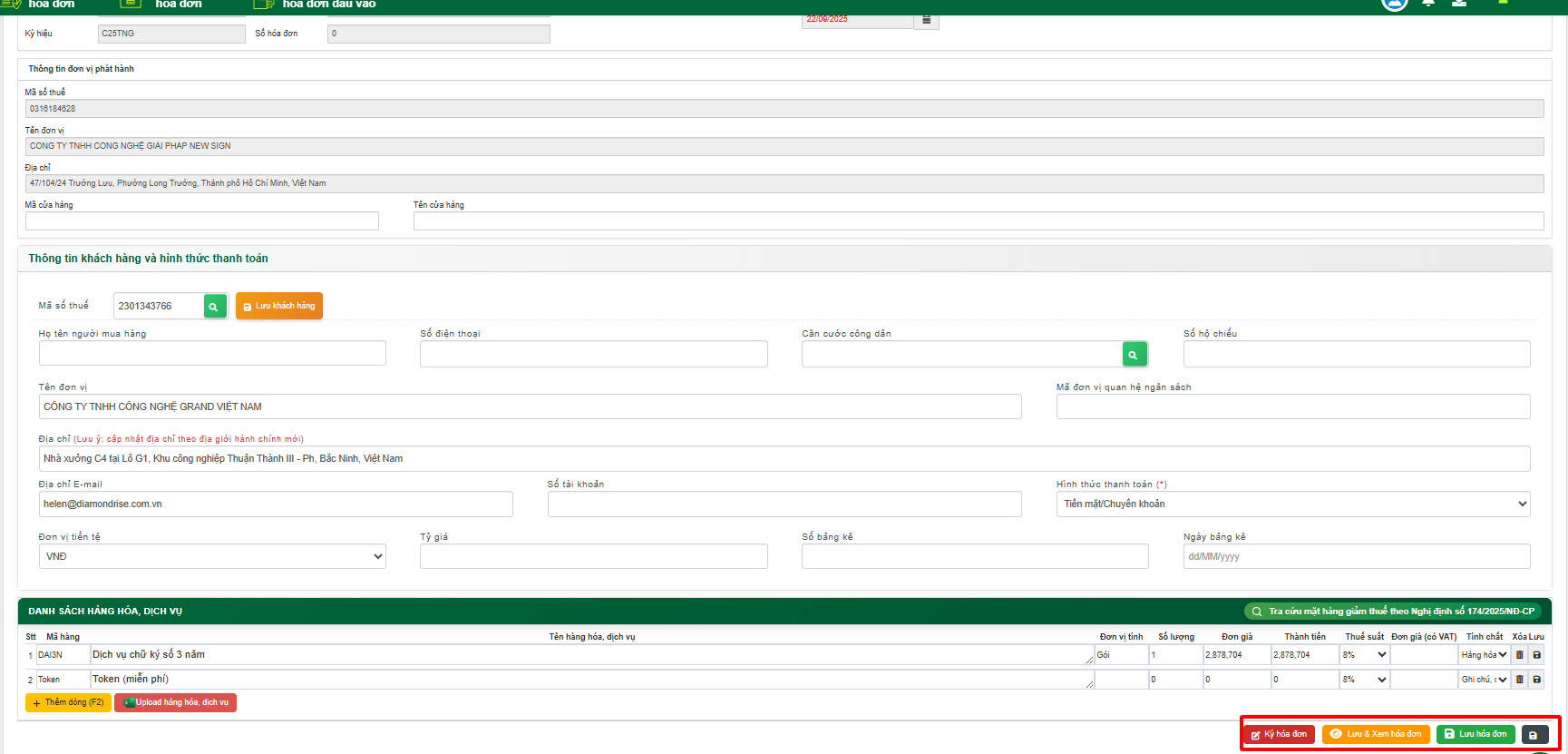Save row 1 using its floppy disk icon
The height and width of the screenshot is (754, 1568).
pos(1536,655)
